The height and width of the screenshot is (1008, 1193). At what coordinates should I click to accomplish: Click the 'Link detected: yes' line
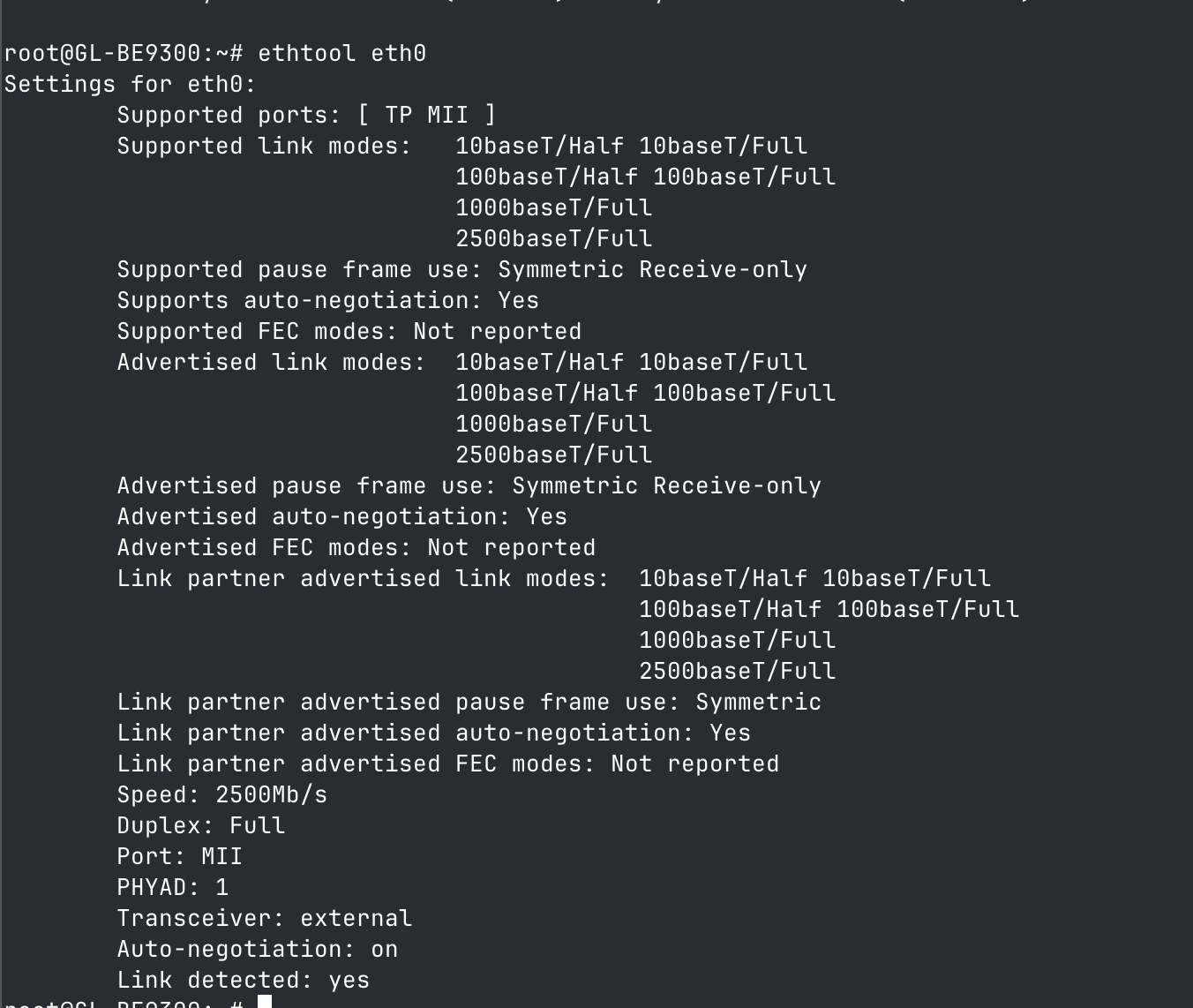click(243, 981)
